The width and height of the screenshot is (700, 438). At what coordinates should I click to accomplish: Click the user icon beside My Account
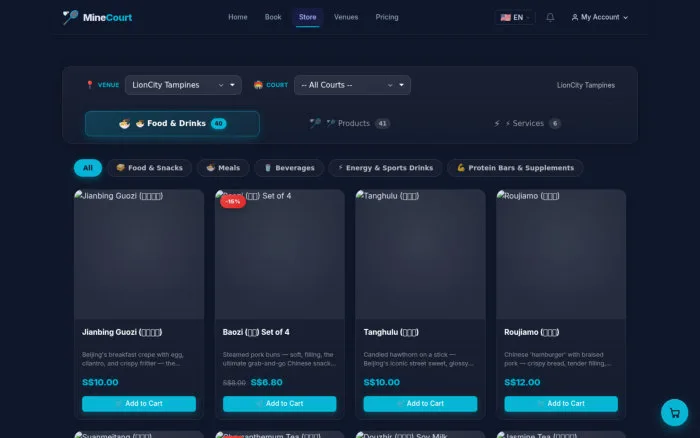pos(575,17)
